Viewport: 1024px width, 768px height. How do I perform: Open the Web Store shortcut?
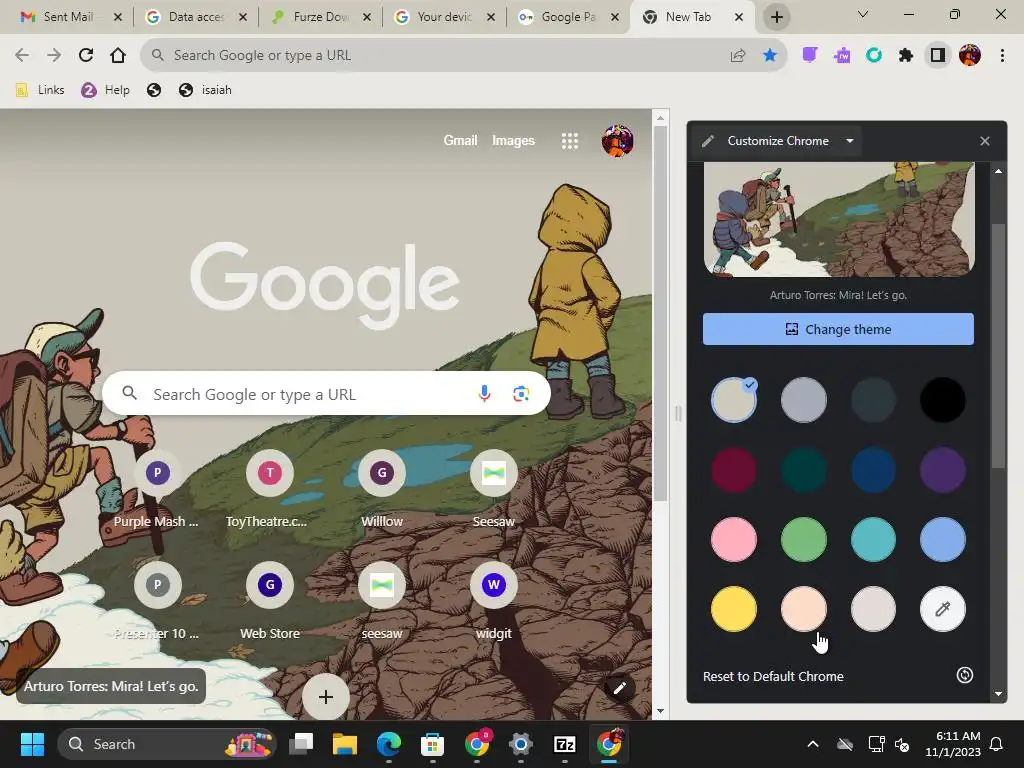[269, 601]
